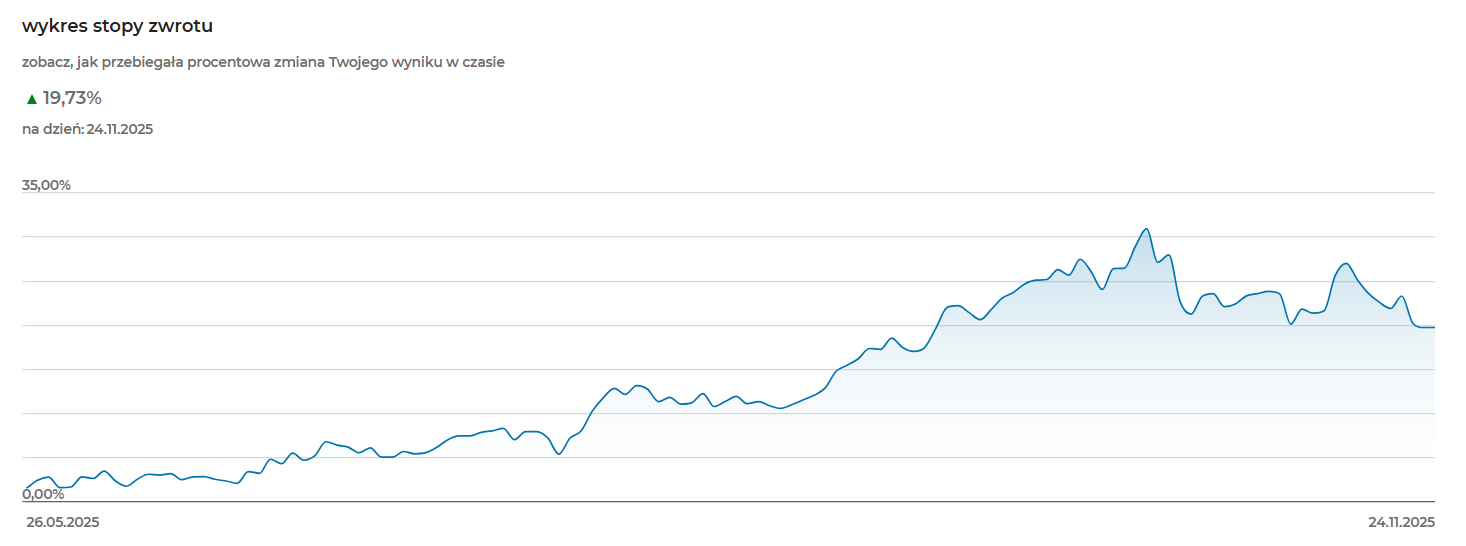Click the "na dzień: 24.11.2025" label
Screen dimensions: 1466x546
click(87, 129)
